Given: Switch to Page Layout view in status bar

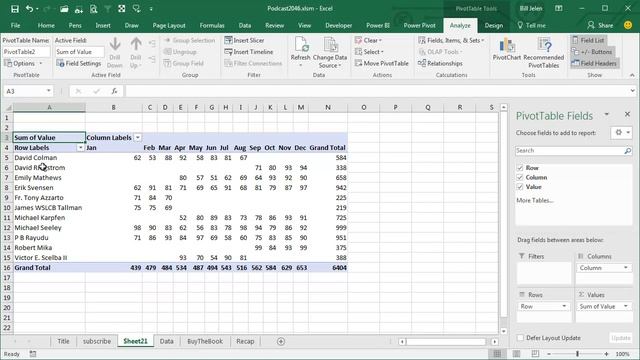Looking at the screenshot, I should point(516,354).
